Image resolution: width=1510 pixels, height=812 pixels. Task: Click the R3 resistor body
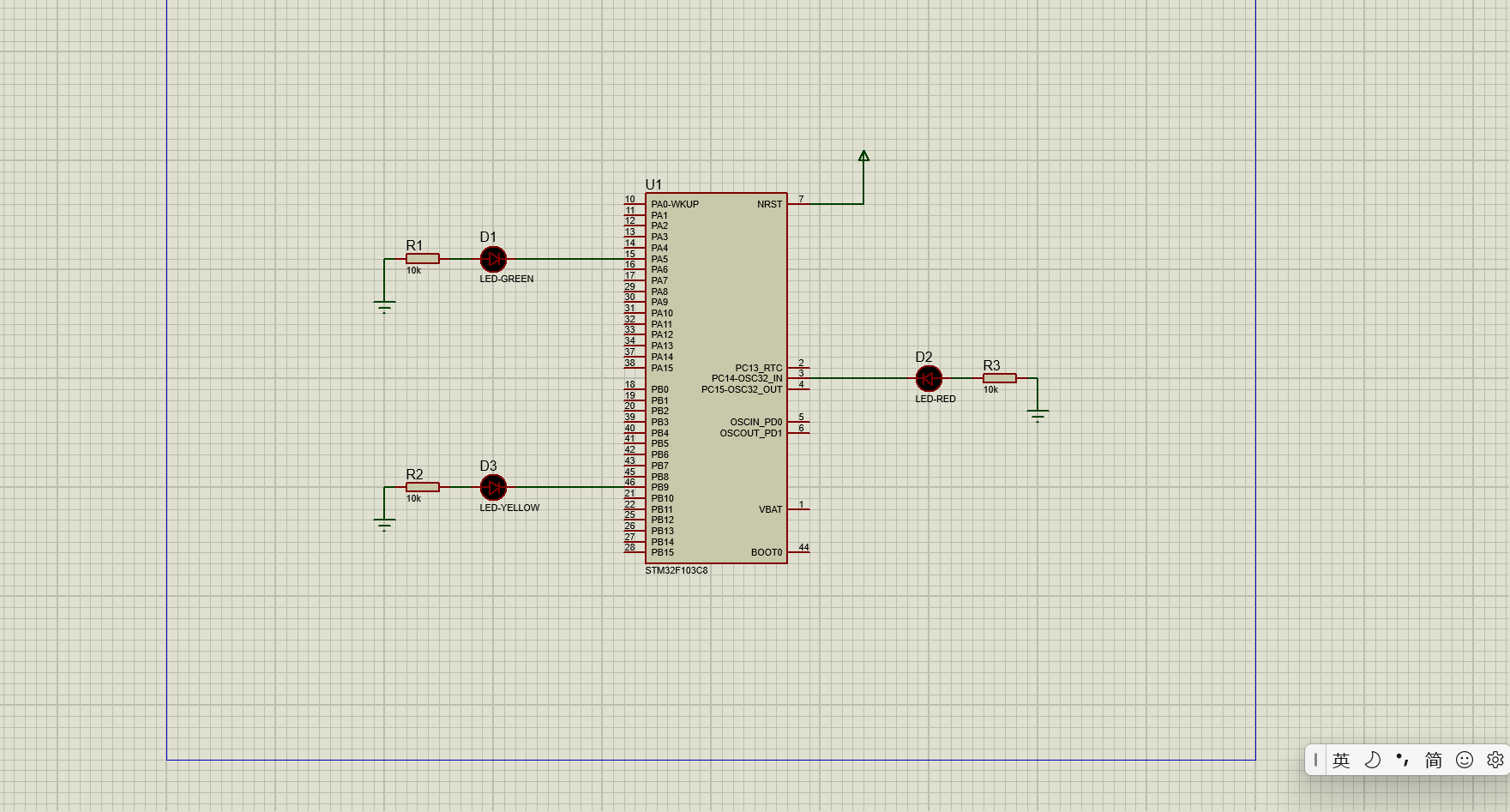point(1000,378)
